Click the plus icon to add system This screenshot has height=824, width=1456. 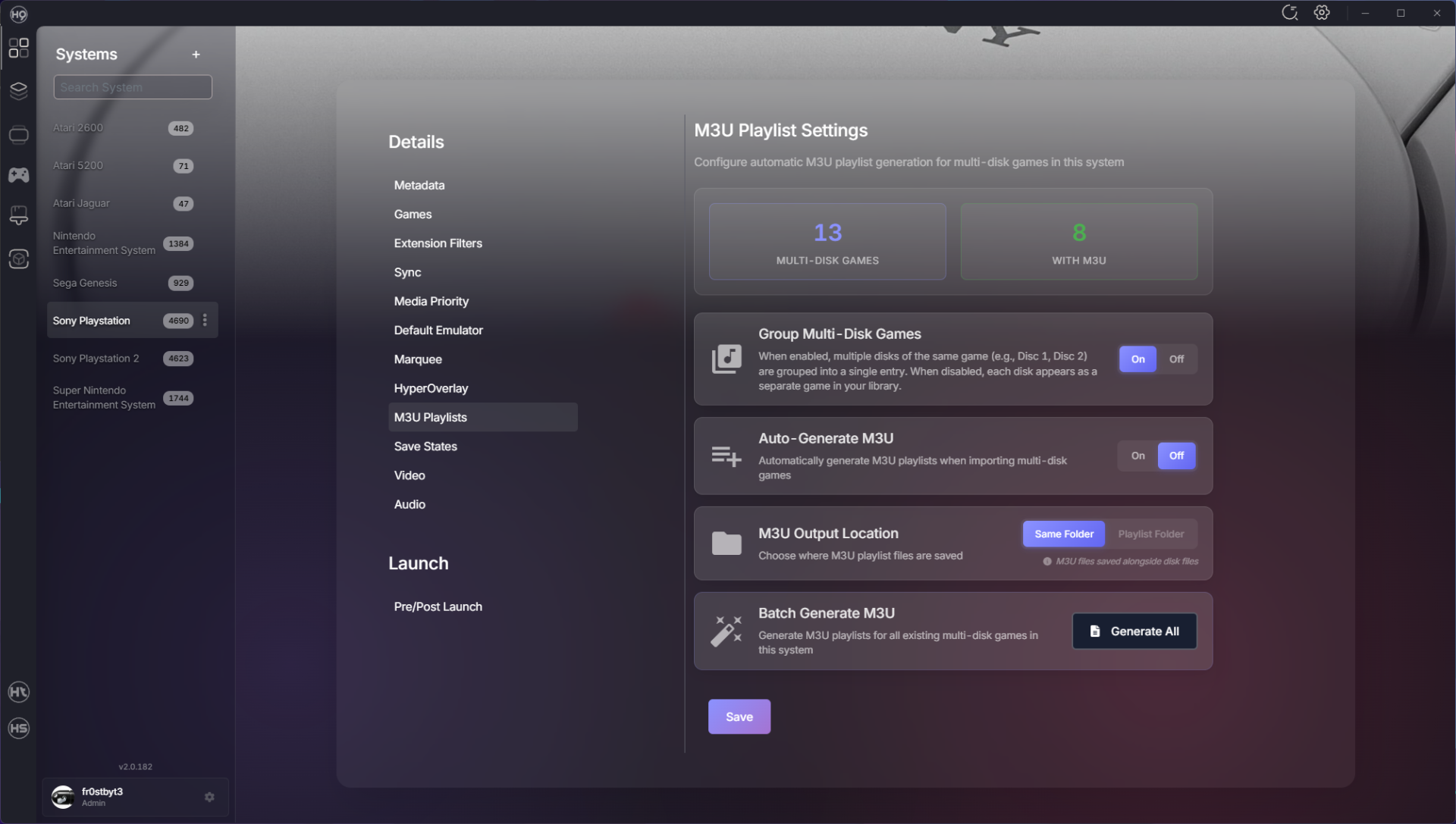196,55
